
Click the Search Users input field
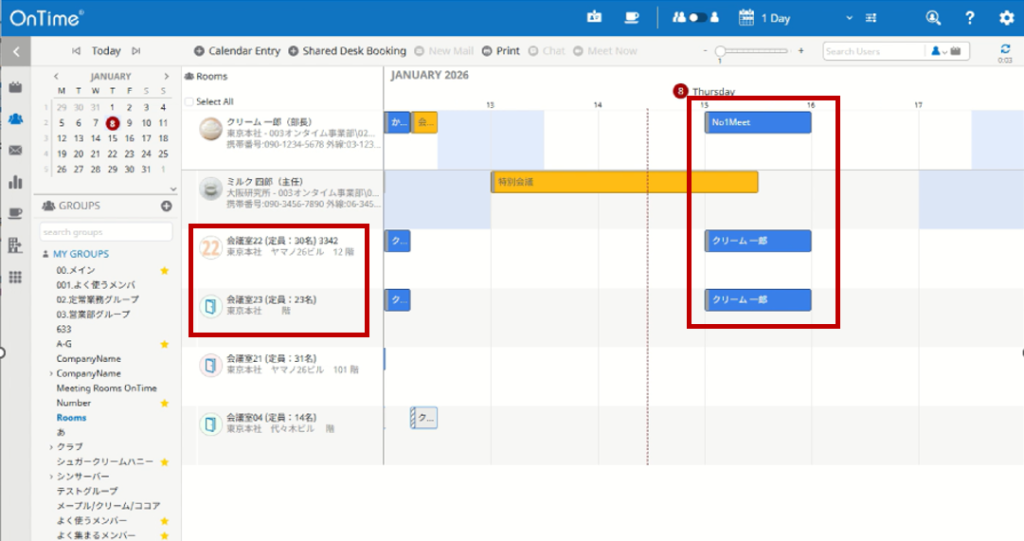(870, 51)
